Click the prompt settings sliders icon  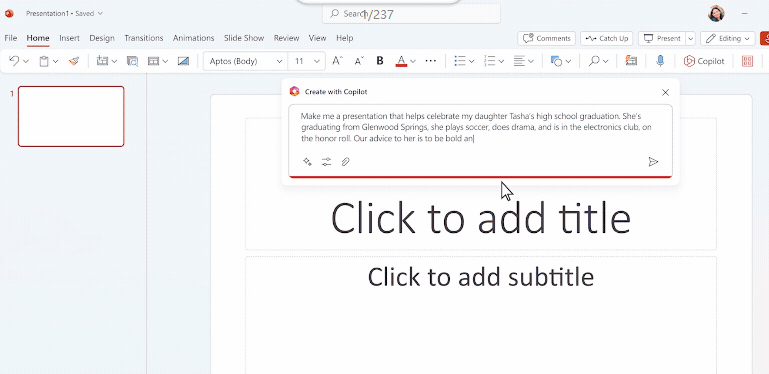[x=327, y=161]
